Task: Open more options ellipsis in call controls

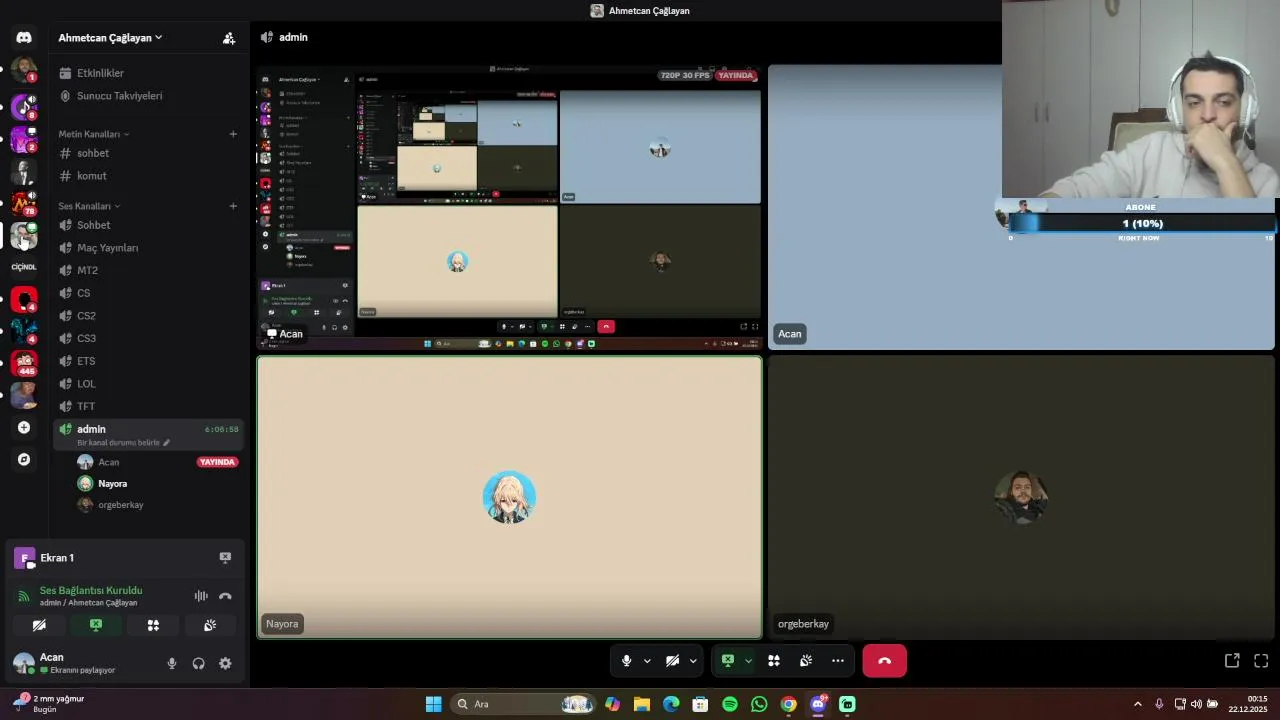Action: (838, 660)
